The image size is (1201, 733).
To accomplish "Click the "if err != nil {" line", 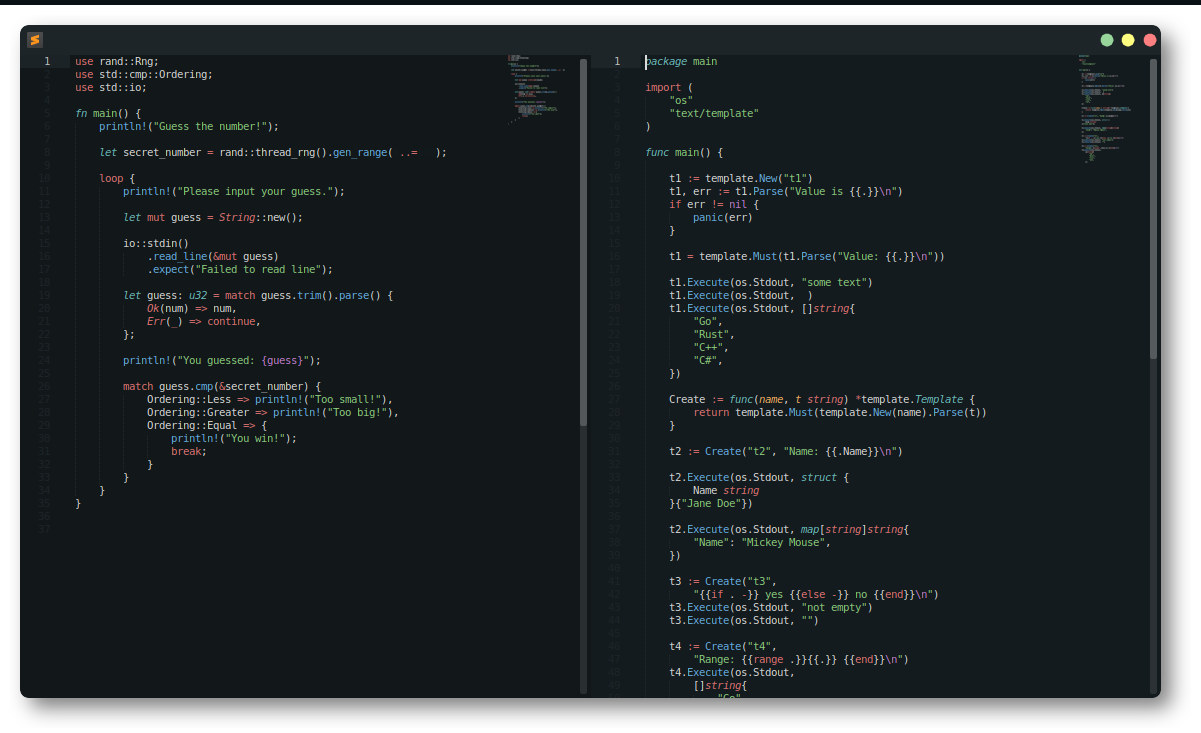I will (x=714, y=204).
